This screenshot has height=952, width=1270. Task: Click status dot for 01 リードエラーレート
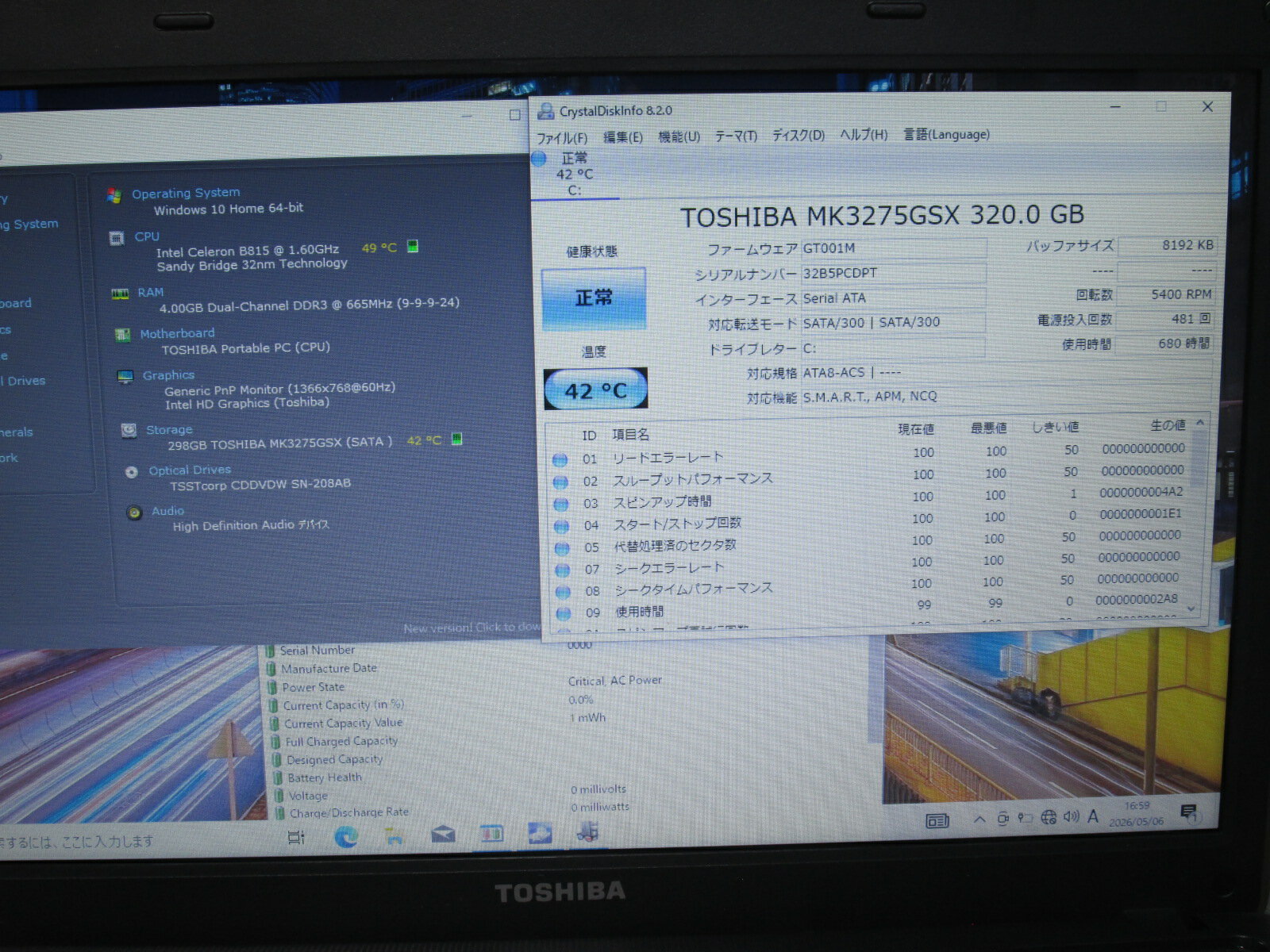[x=560, y=459]
